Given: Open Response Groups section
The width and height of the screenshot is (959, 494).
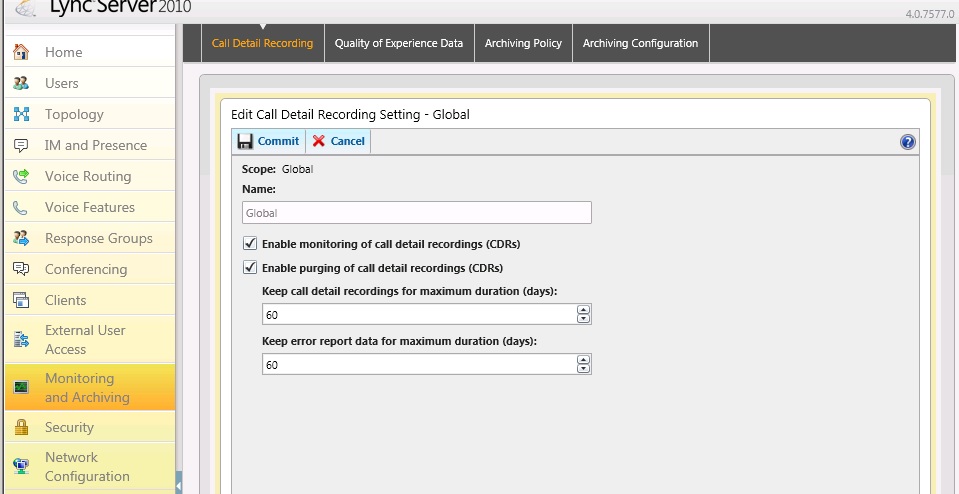Looking at the screenshot, I should pos(90,238).
